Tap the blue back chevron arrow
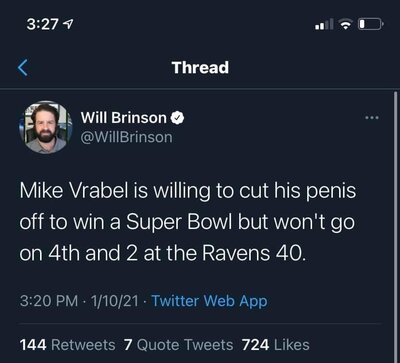 coord(22,68)
